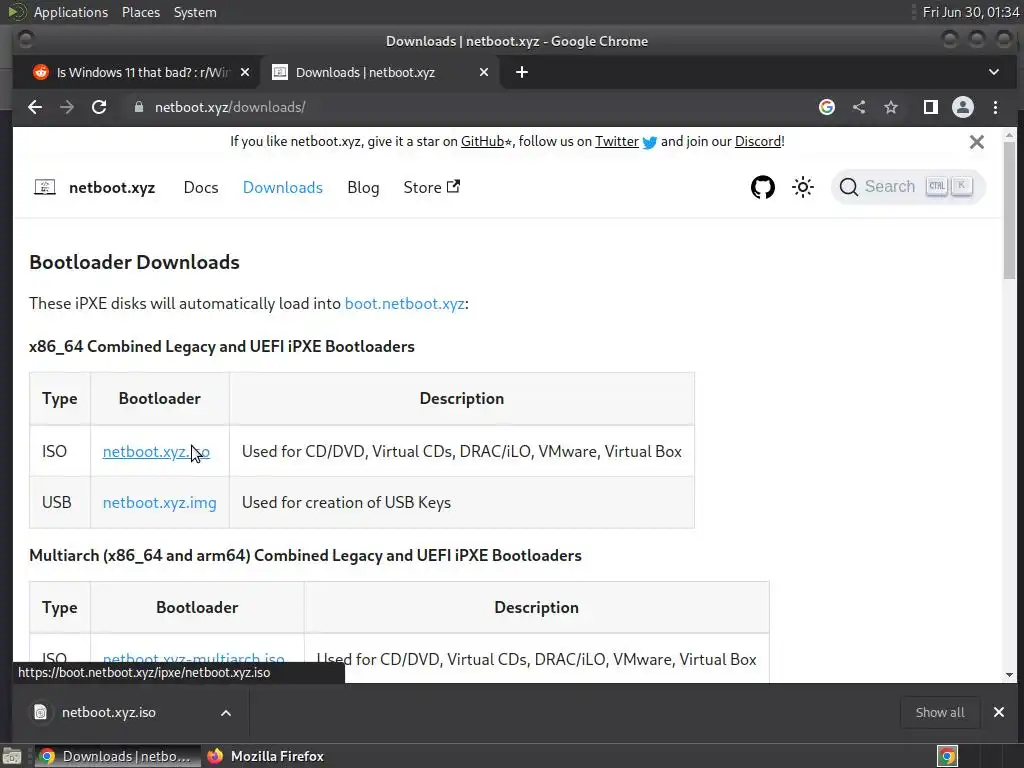Open the Store external link

432,187
